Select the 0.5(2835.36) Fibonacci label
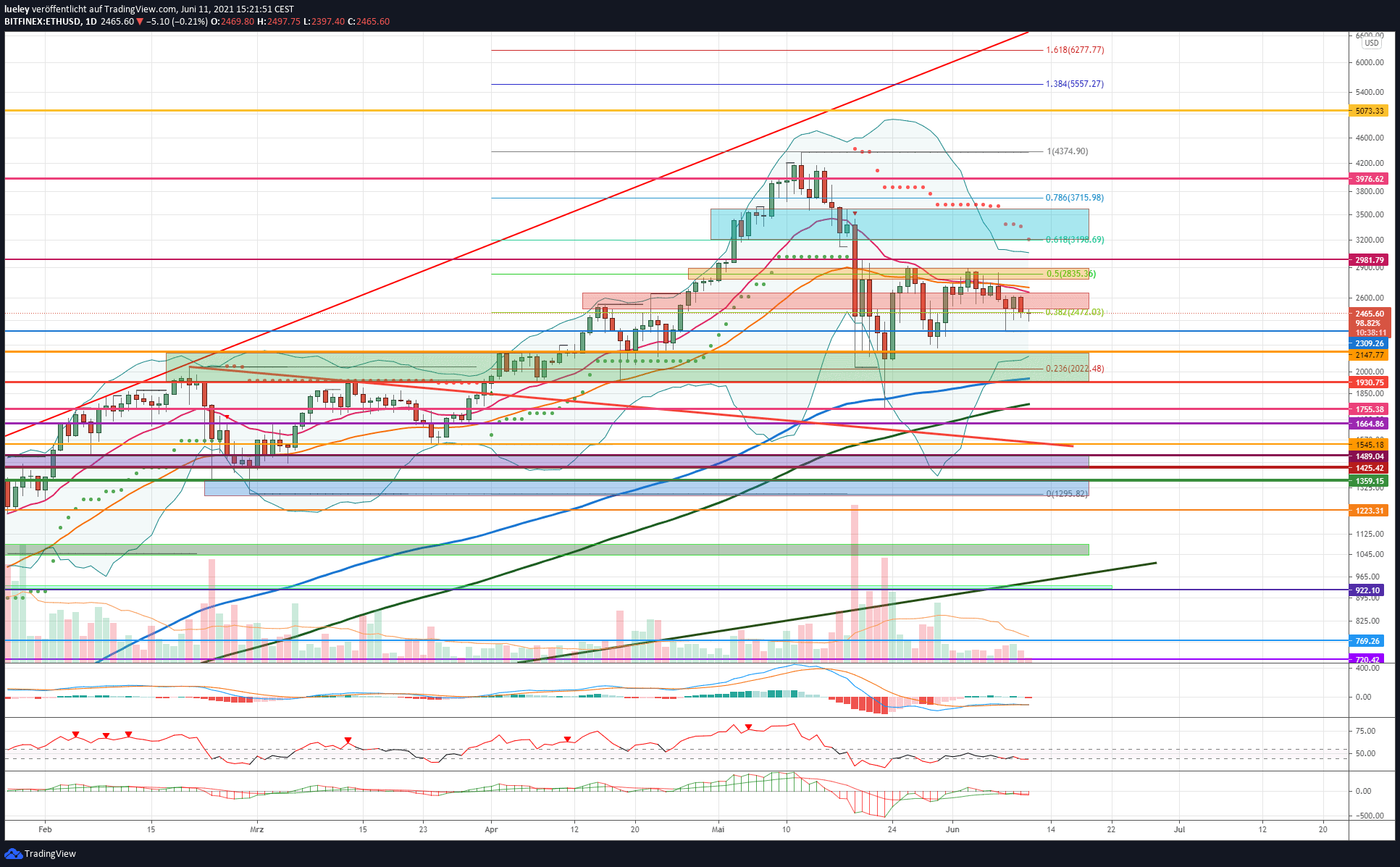Viewport: 1400px width, 867px height. tap(1071, 274)
